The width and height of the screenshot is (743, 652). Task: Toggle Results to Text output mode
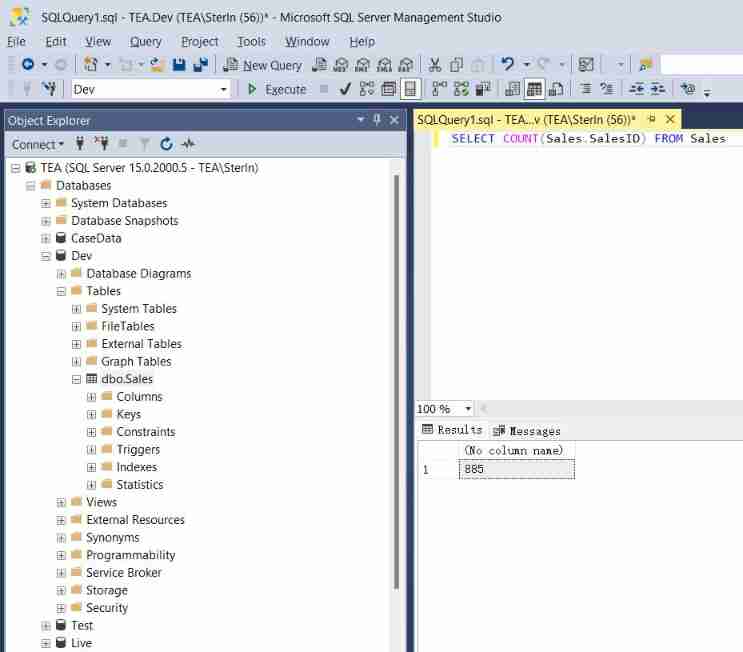pyautogui.click(x=512, y=89)
